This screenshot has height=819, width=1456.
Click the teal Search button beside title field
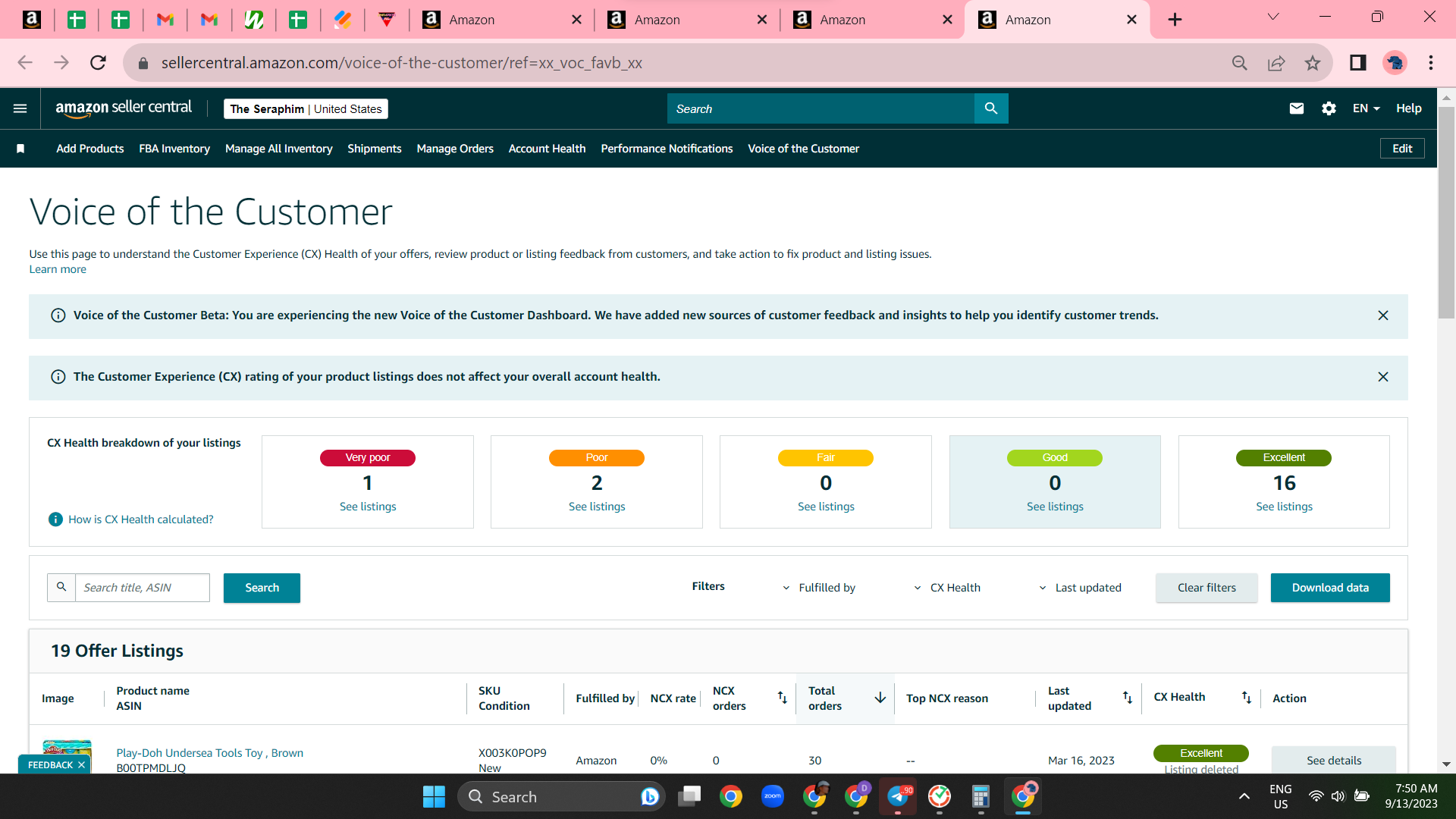click(262, 588)
